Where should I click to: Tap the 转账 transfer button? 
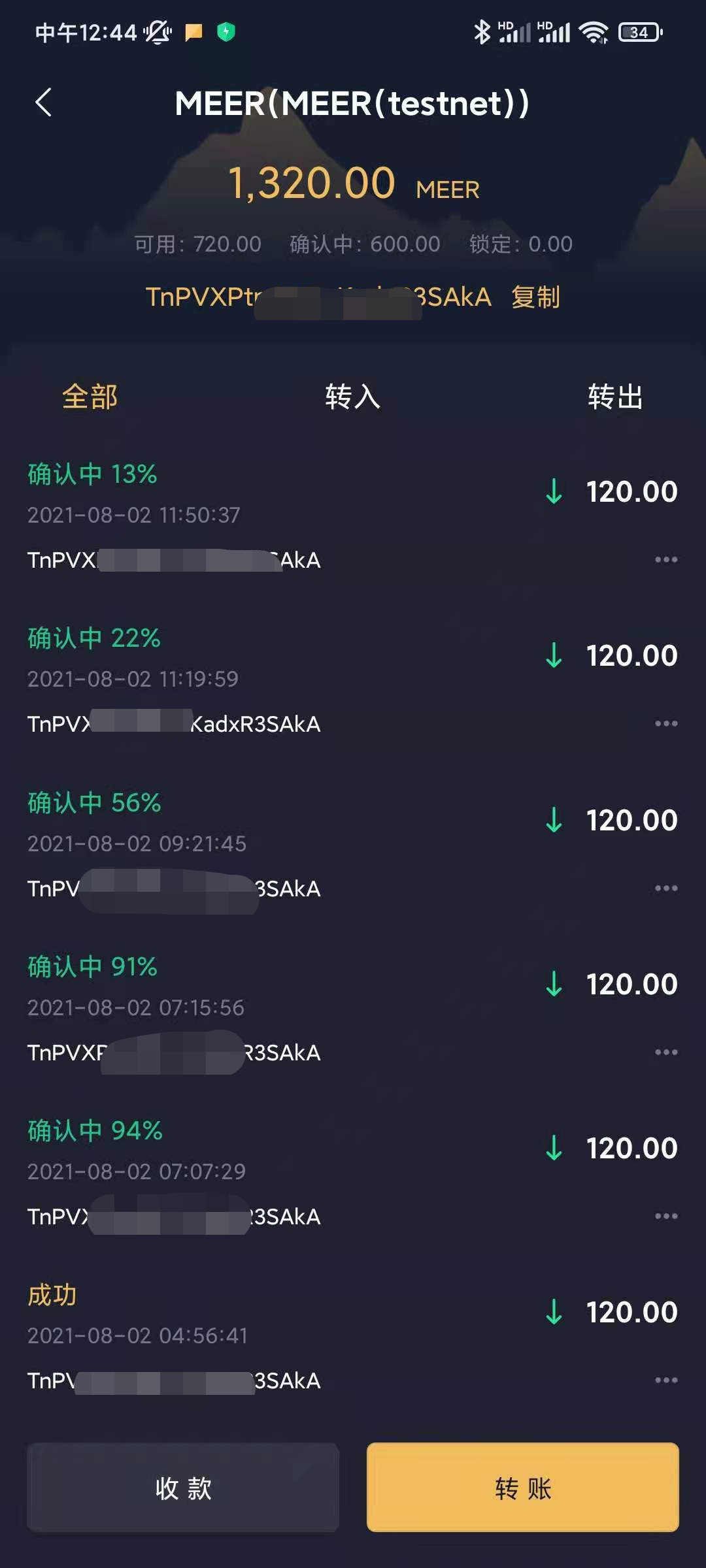[523, 1488]
